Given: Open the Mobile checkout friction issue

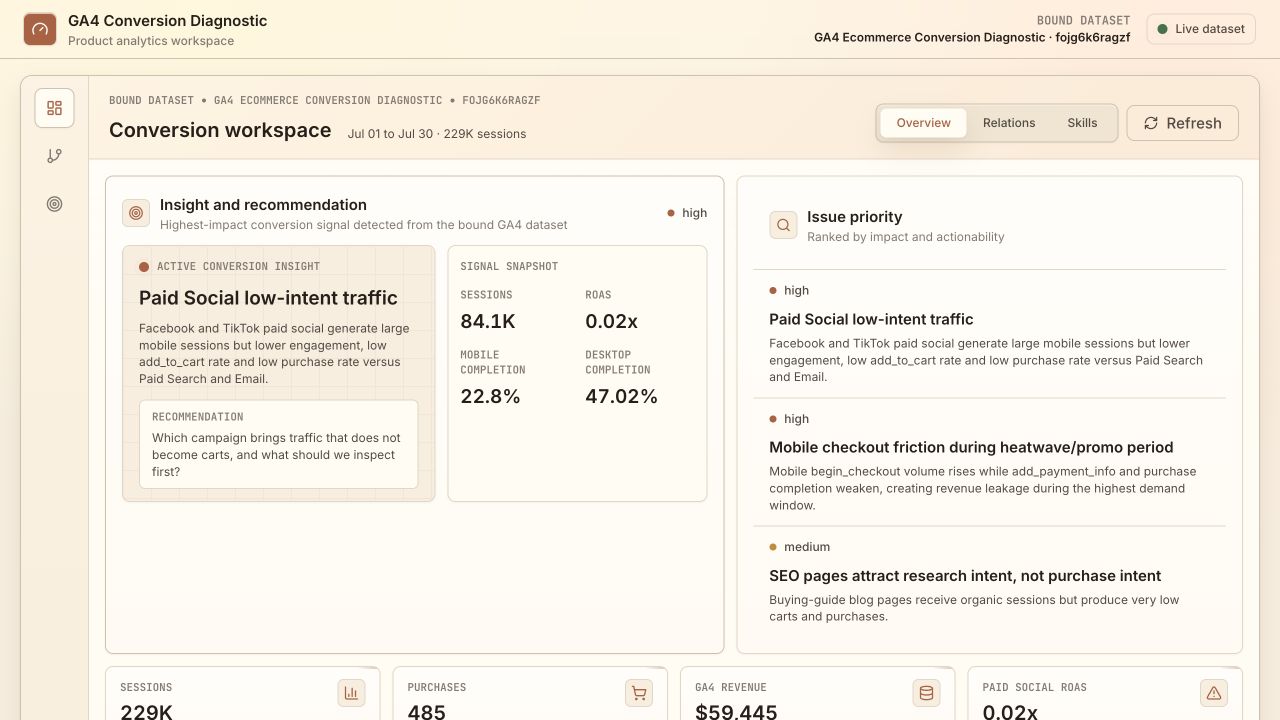Looking at the screenshot, I should pos(990,462).
